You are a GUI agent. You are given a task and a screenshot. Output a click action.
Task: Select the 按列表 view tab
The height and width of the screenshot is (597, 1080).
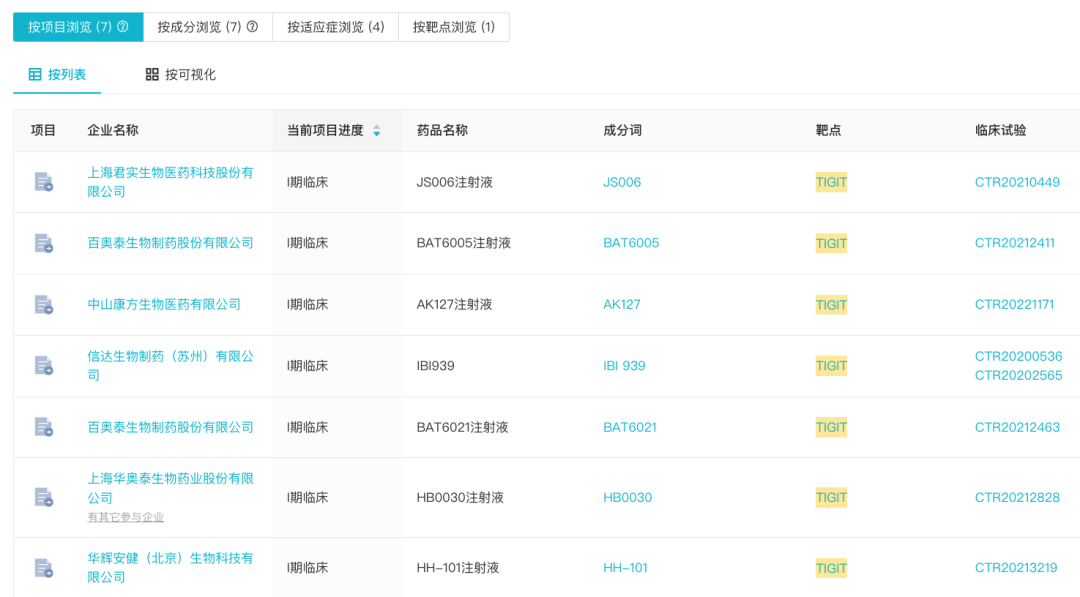pos(57,74)
